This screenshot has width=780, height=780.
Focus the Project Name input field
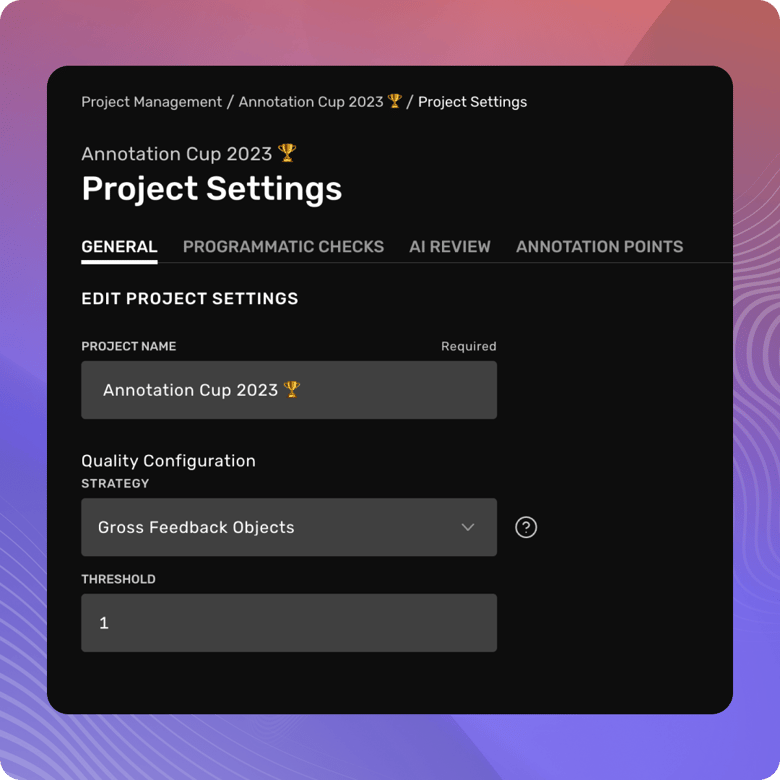(289, 390)
